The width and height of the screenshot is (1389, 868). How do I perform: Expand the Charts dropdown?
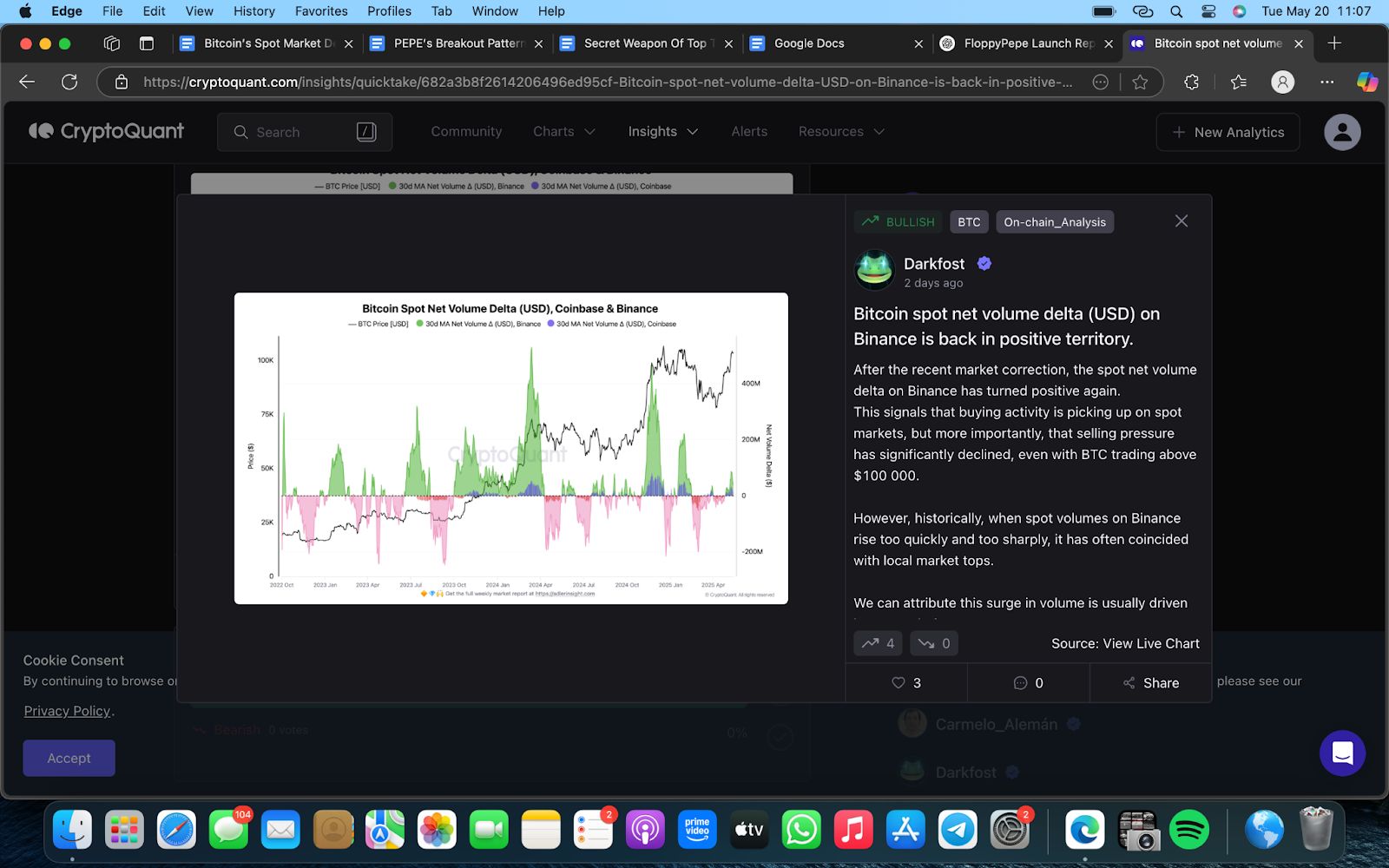click(x=564, y=132)
